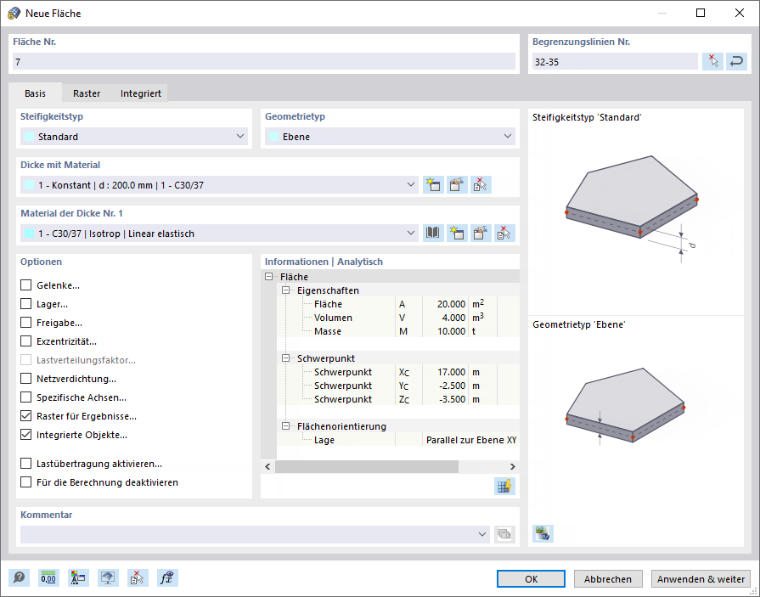Viewport: 760px width, 597px height.
Task: Open units and decimals 0,00 icon
Action: [x=48, y=578]
